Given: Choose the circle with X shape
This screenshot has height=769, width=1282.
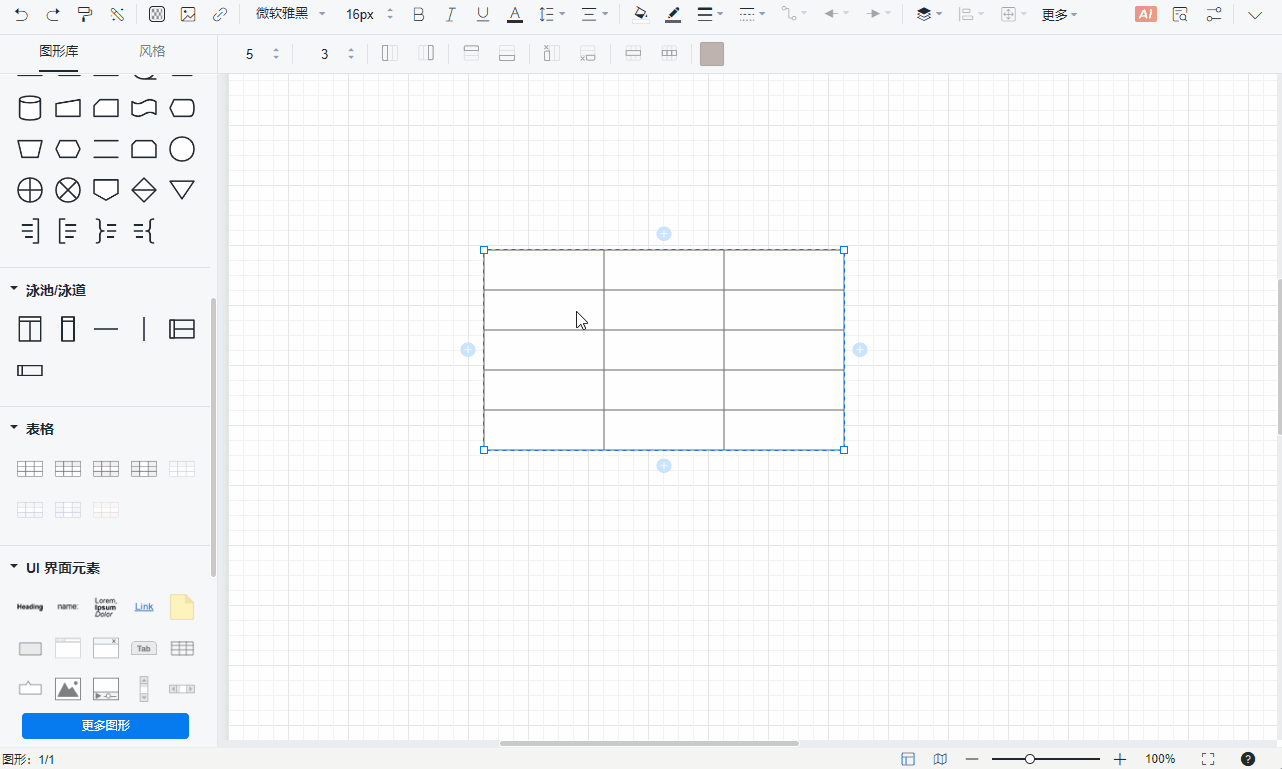Looking at the screenshot, I should click(x=68, y=190).
